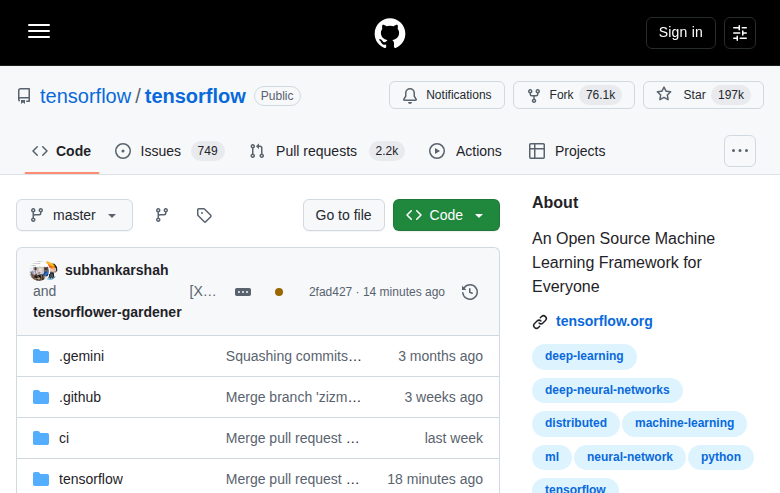Open subhankarshah profile link

[117, 270]
